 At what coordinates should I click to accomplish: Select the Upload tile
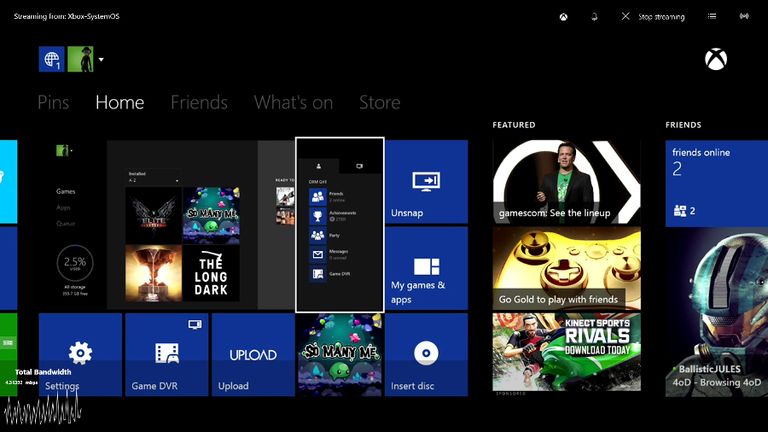coord(253,355)
